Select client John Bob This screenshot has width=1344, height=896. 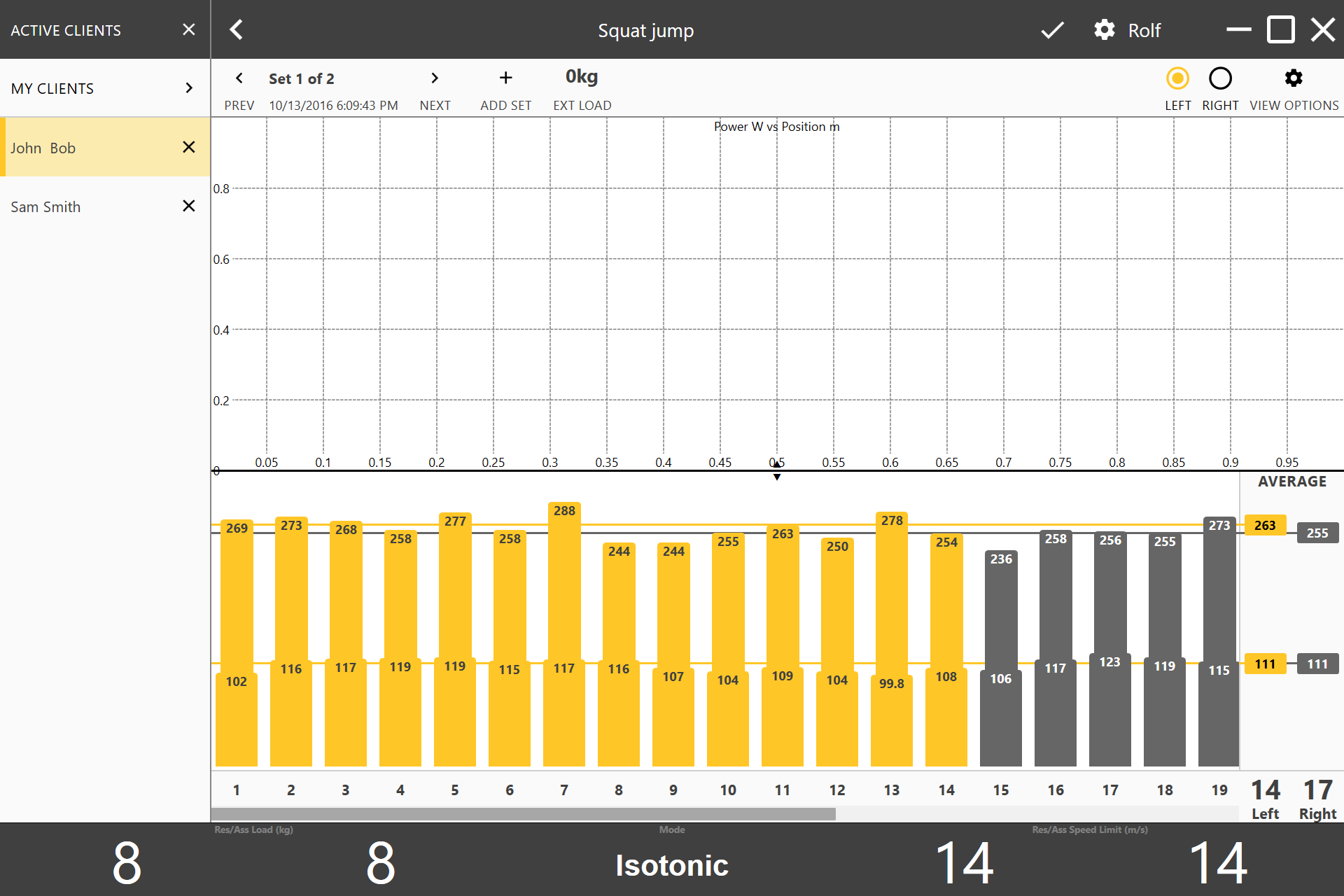tap(105, 148)
